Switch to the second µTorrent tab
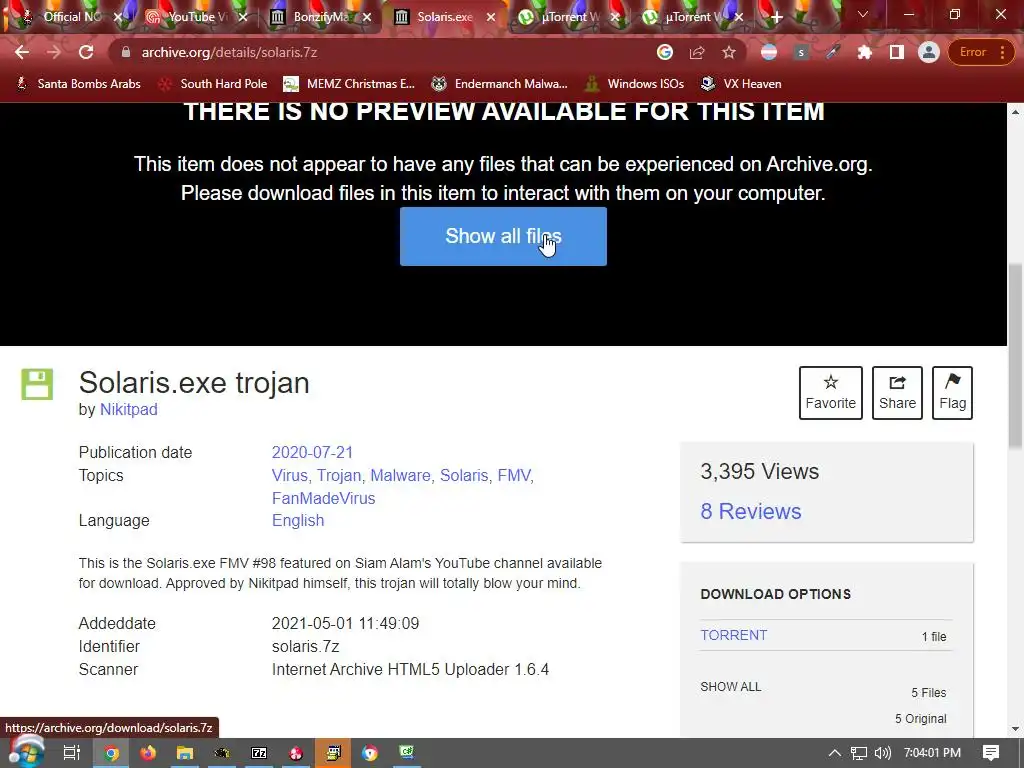This screenshot has width=1024, height=768. pyautogui.click(x=694, y=17)
